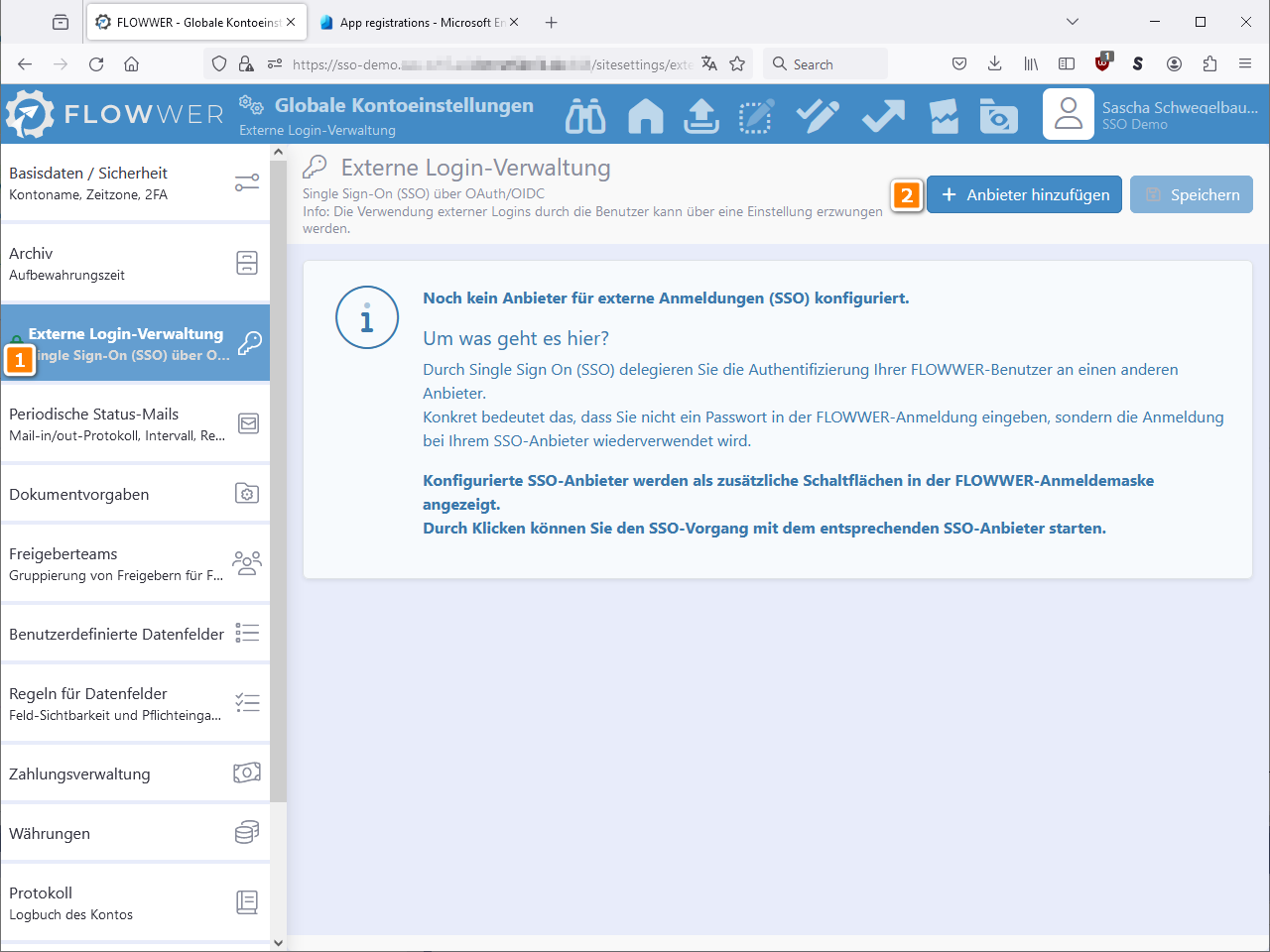Viewport: 1270px width, 952px height.
Task: Select Periodische Status-Mails menu entry
Action: point(135,424)
